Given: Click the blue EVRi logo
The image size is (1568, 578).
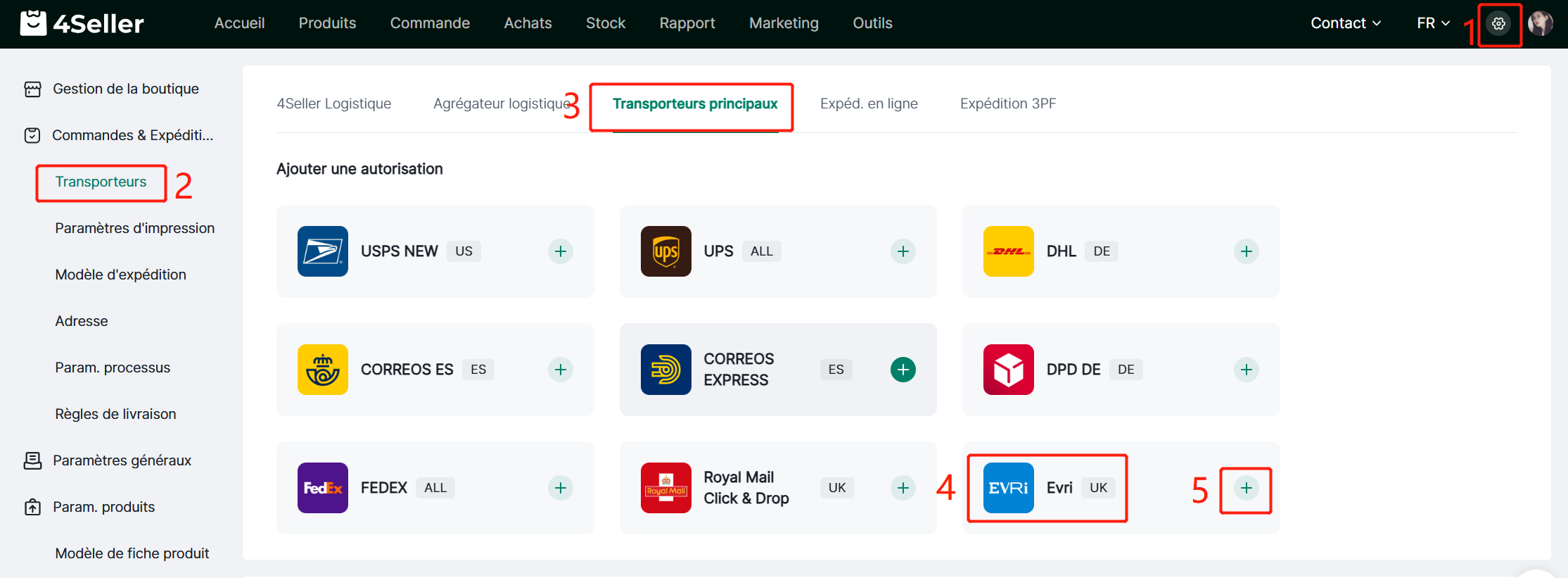Looking at the screenshot, I should (x=1009, y=488).
